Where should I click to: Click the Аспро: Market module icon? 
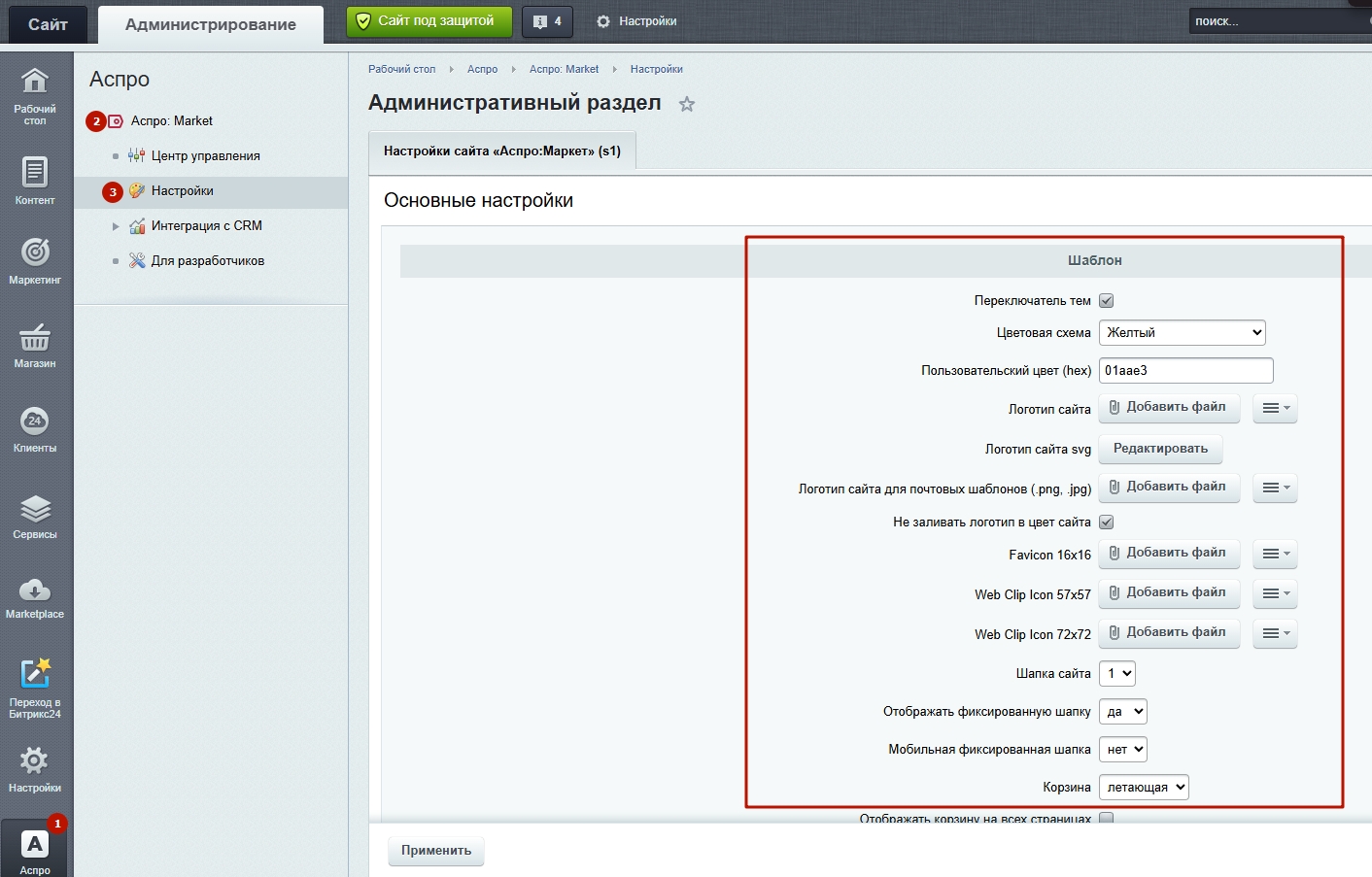116,121
